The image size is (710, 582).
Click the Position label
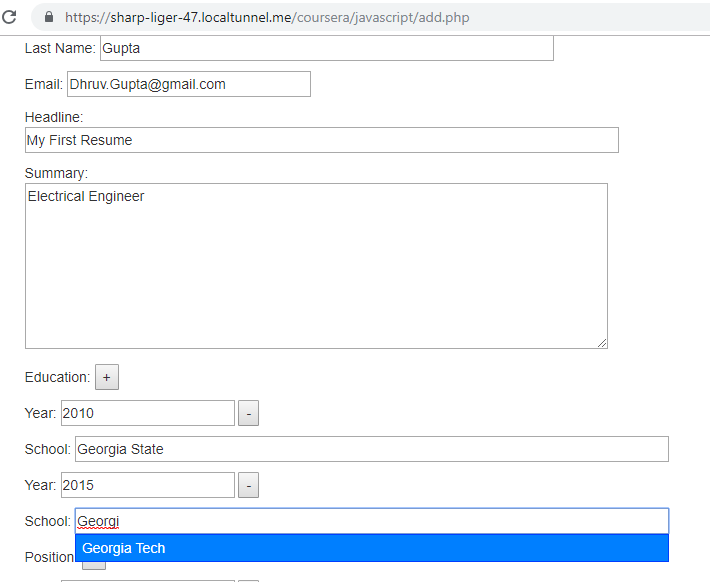point(49,557)
